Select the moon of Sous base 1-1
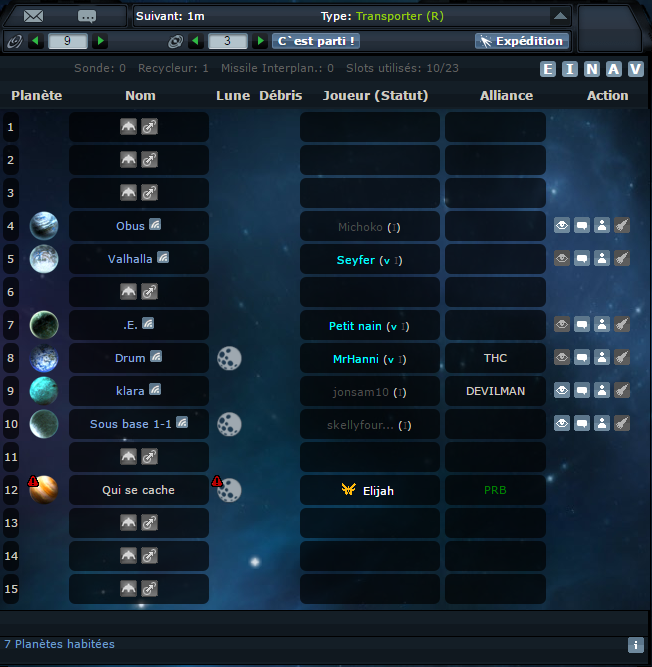 229,424
